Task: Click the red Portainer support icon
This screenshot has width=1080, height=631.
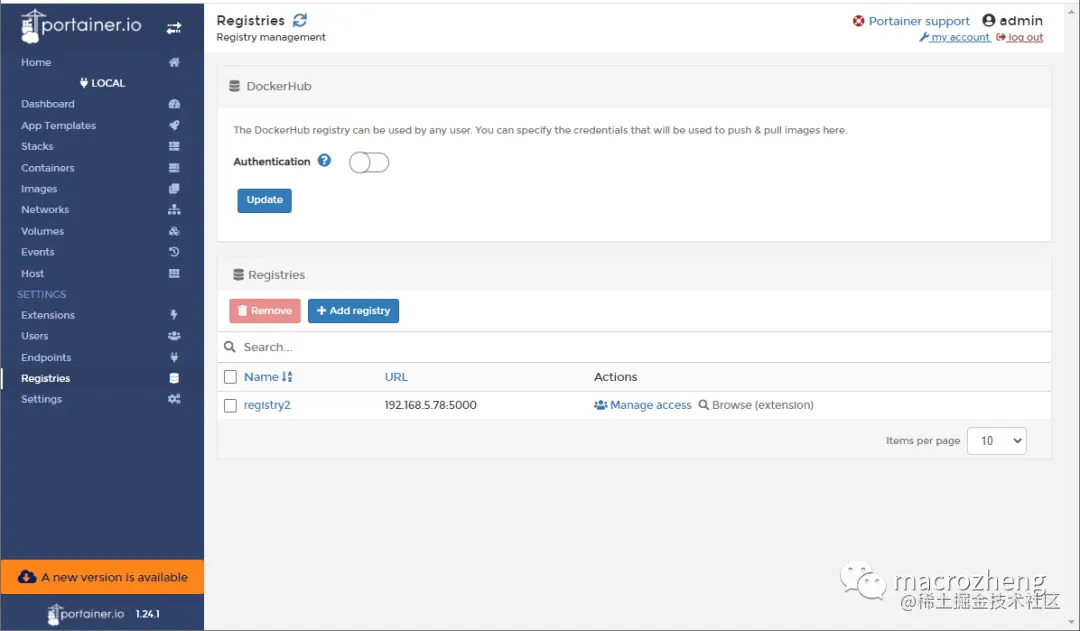Action: [x=858, y=21]
